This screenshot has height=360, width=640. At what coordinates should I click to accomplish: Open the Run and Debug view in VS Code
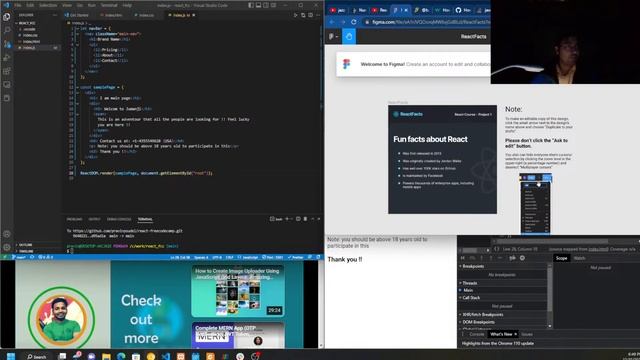point(7,58)
